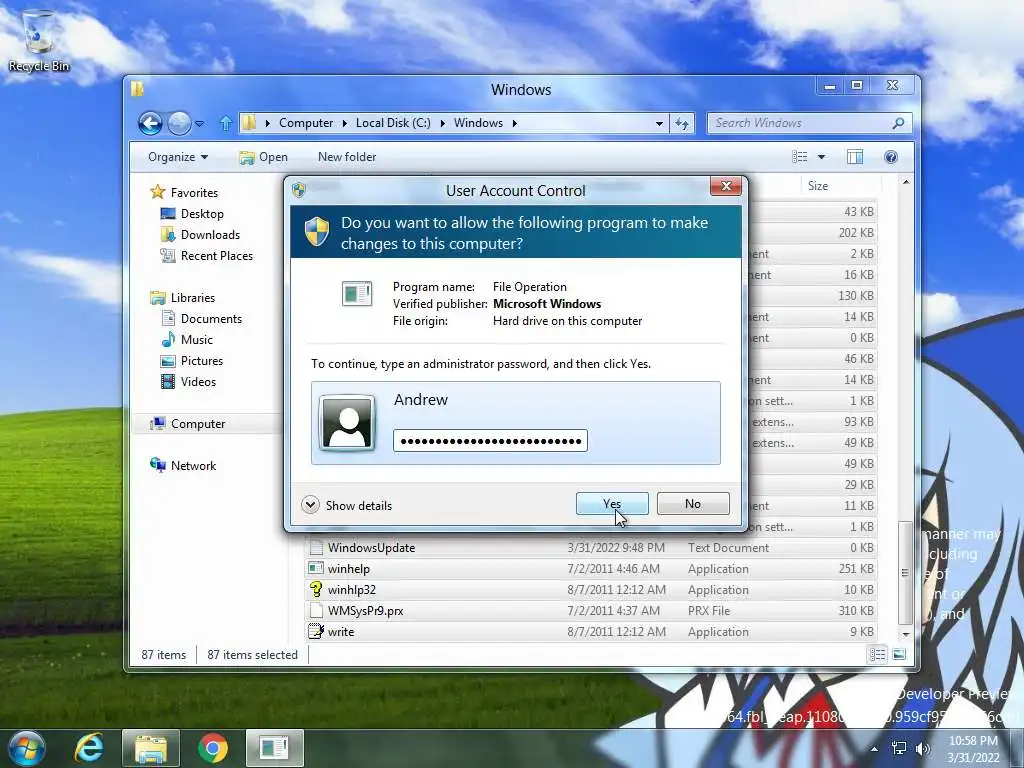Change the view with the view icon
This screenshot has height=768, width=1024.
(x=799, y=157)
